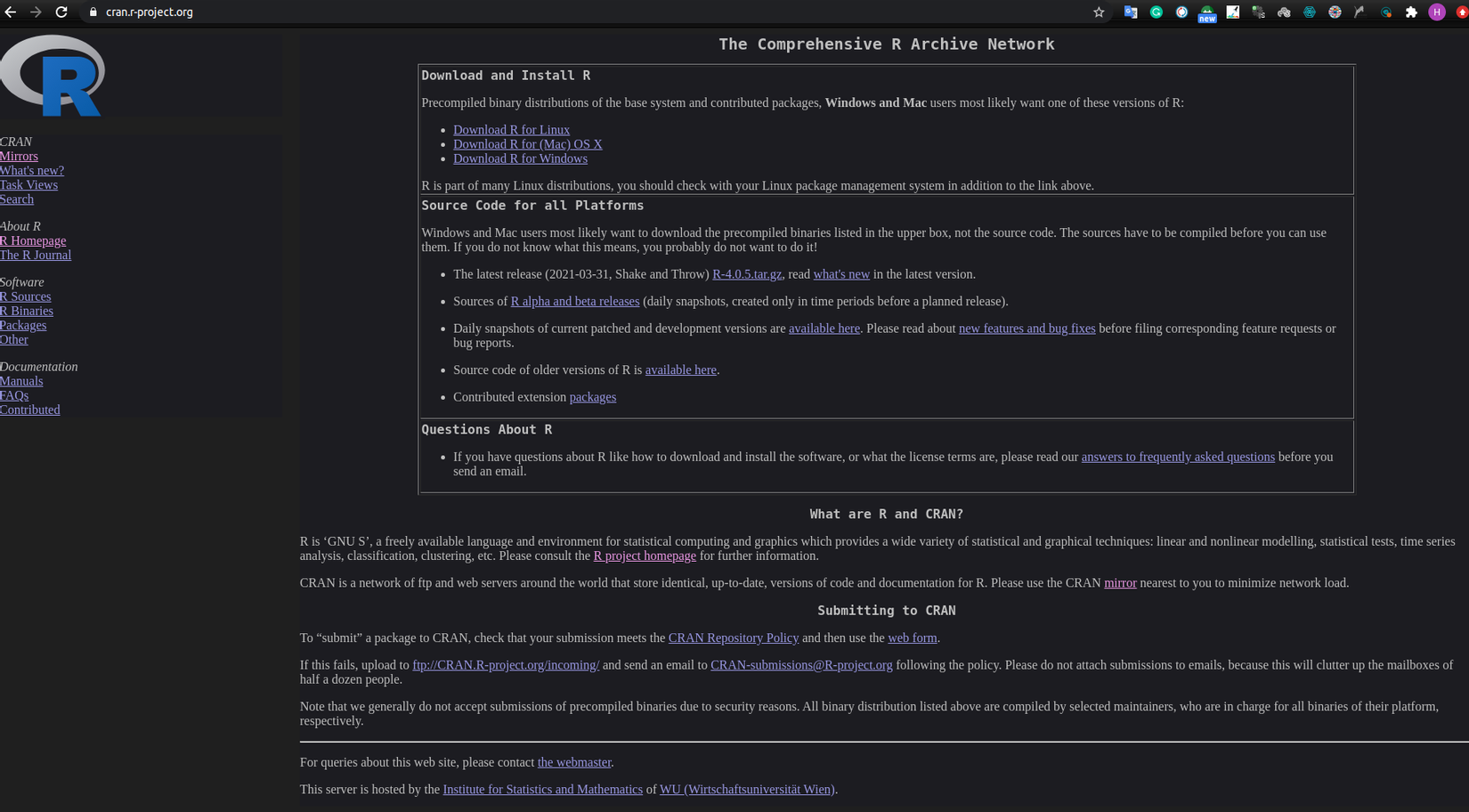Click the teal heart extension icon
Screen dimensions: 1469x812
1386,12
